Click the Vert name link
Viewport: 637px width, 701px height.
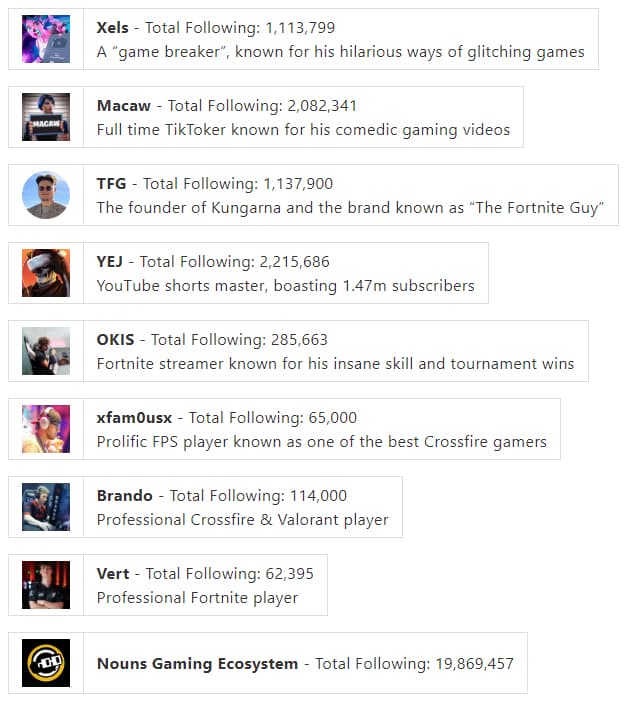pos(113,574)
